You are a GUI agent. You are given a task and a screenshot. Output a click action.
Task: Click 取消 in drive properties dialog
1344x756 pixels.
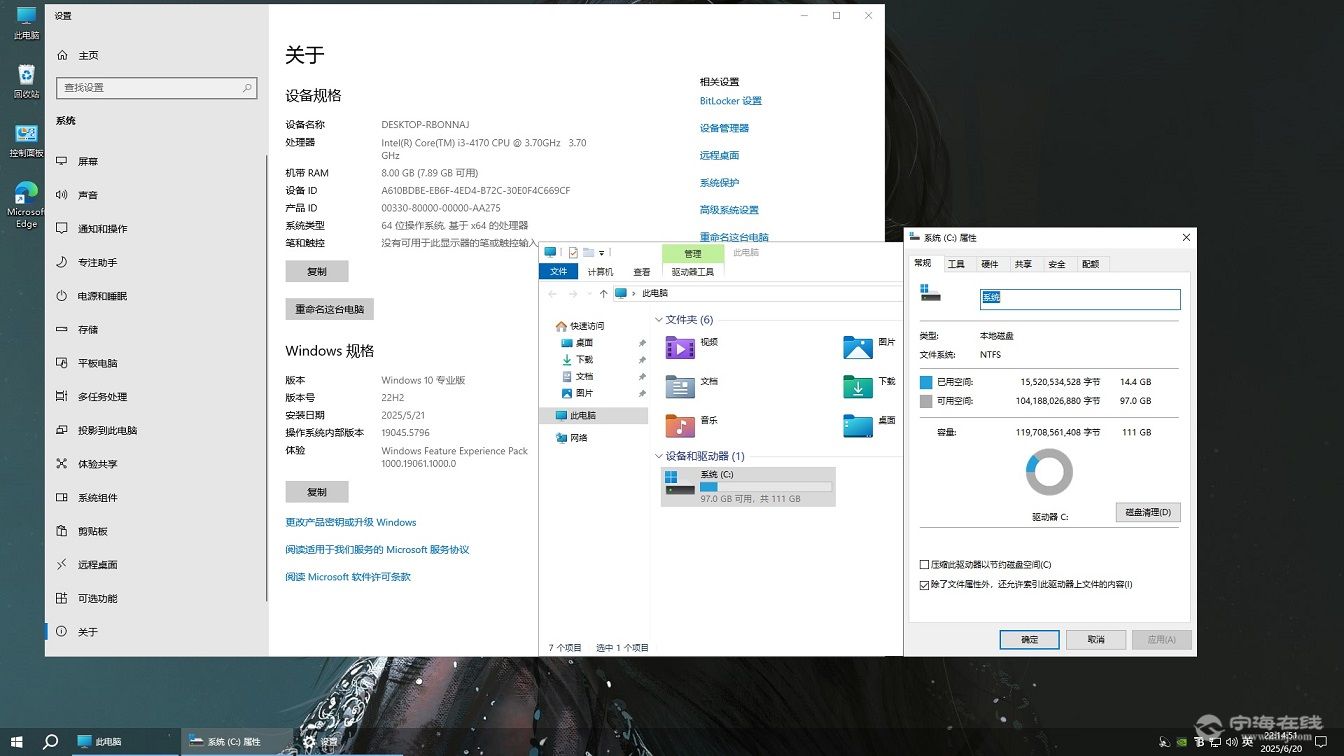(1096, 639)
